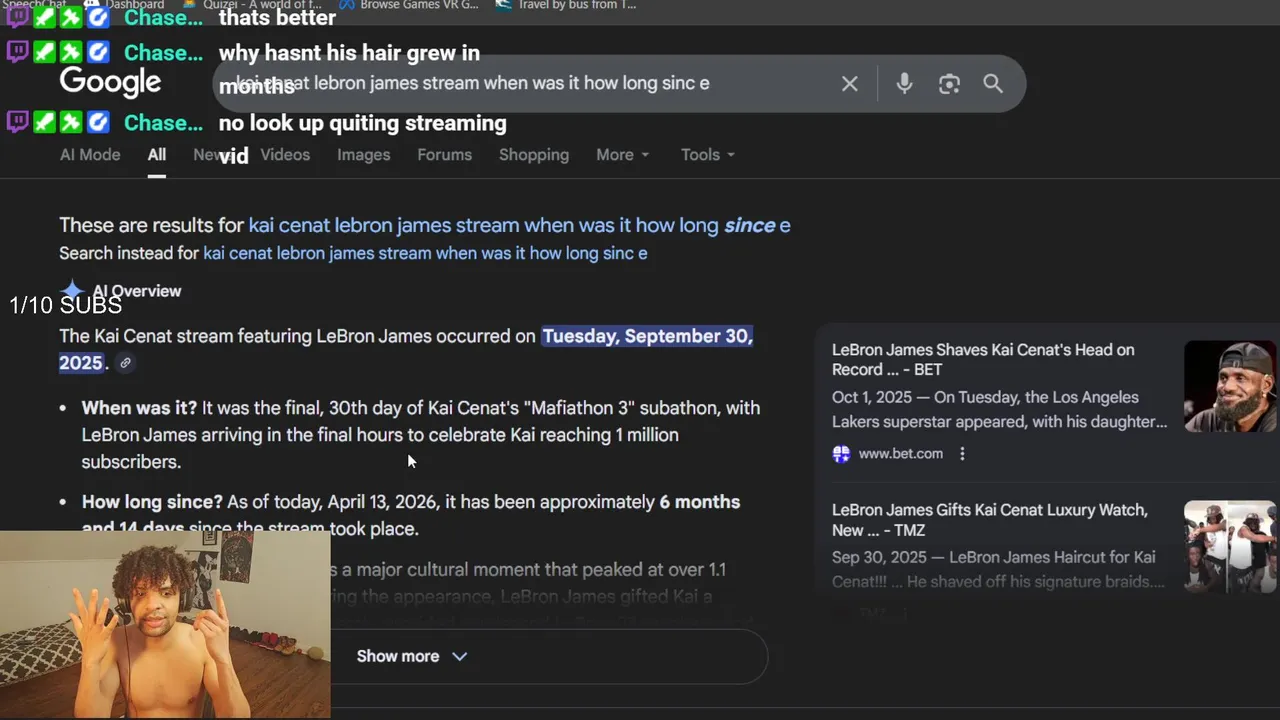Open TMZ article LeBron Gifts Luxury Watch

(x=989, y=520)
